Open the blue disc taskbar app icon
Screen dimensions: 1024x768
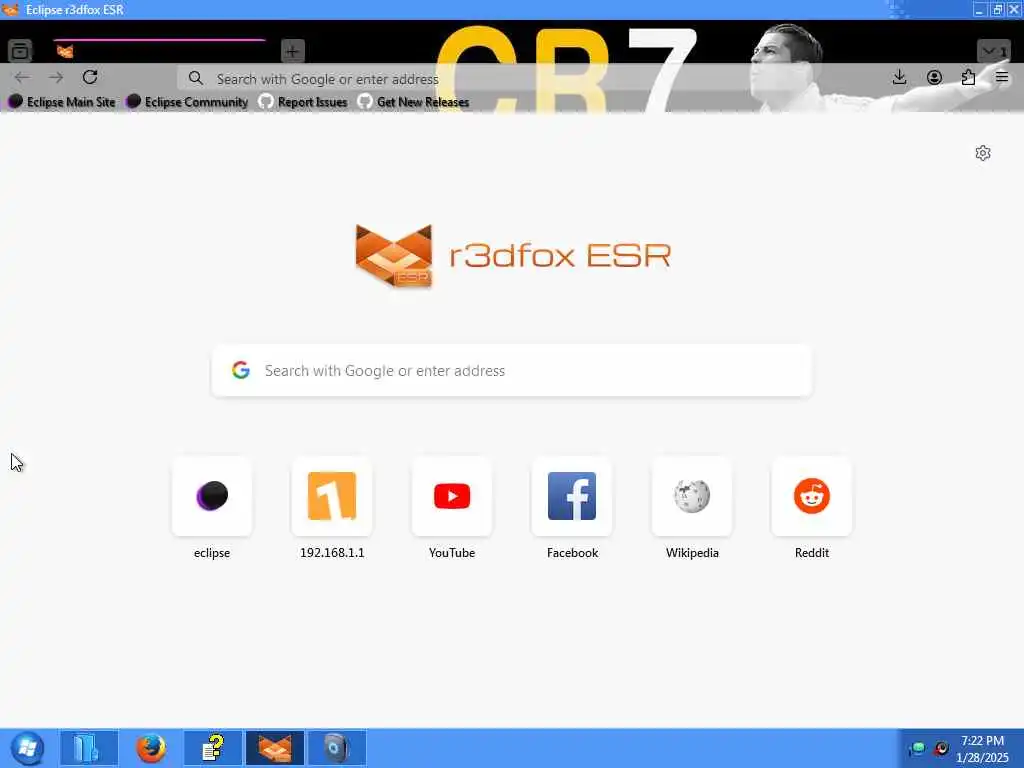coord(336,748)
